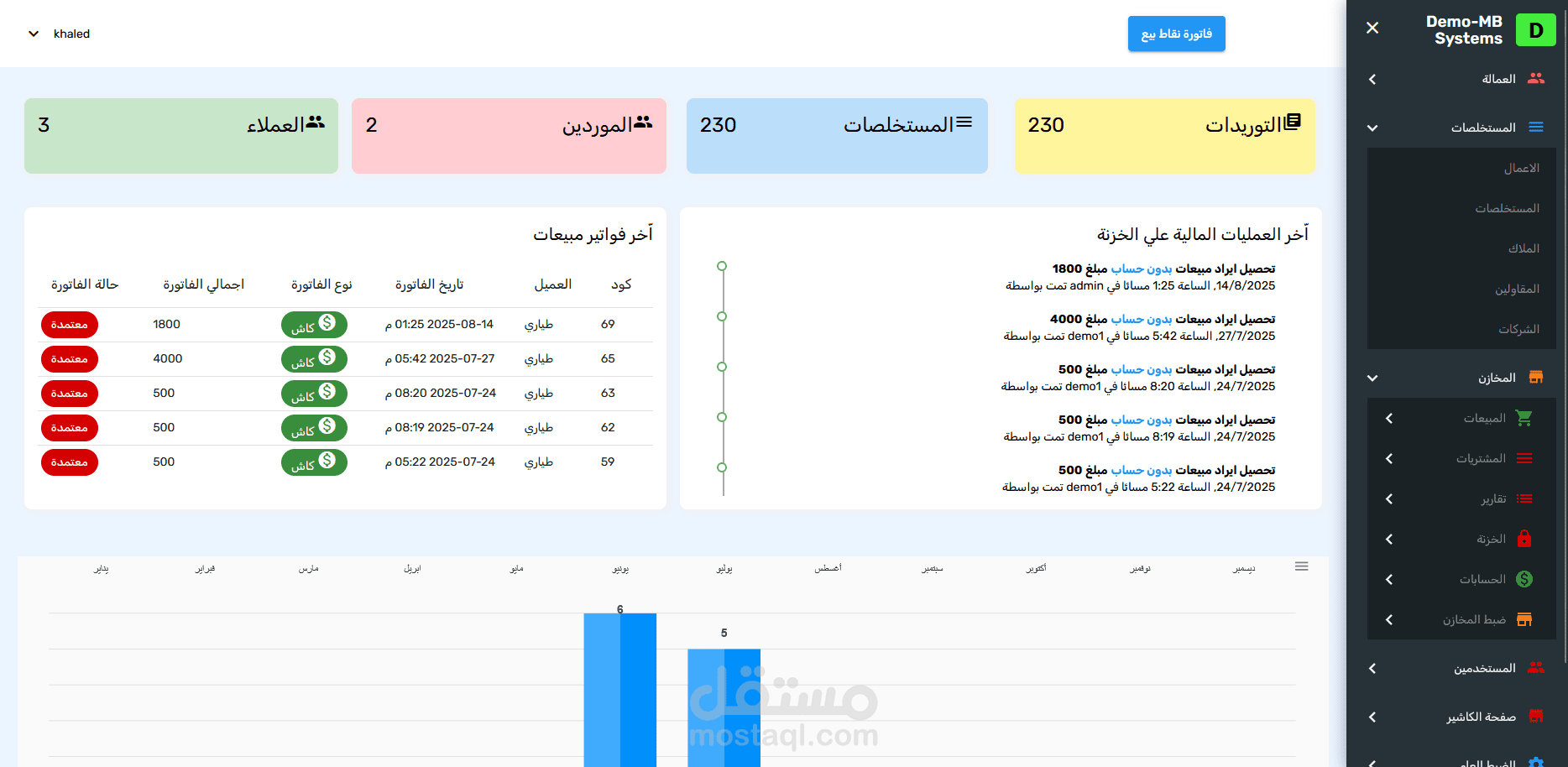Viewport: 1568px width, 767px height.
Task: Expand the صفحة الكاشير menu chevron
Action: 1372,717
